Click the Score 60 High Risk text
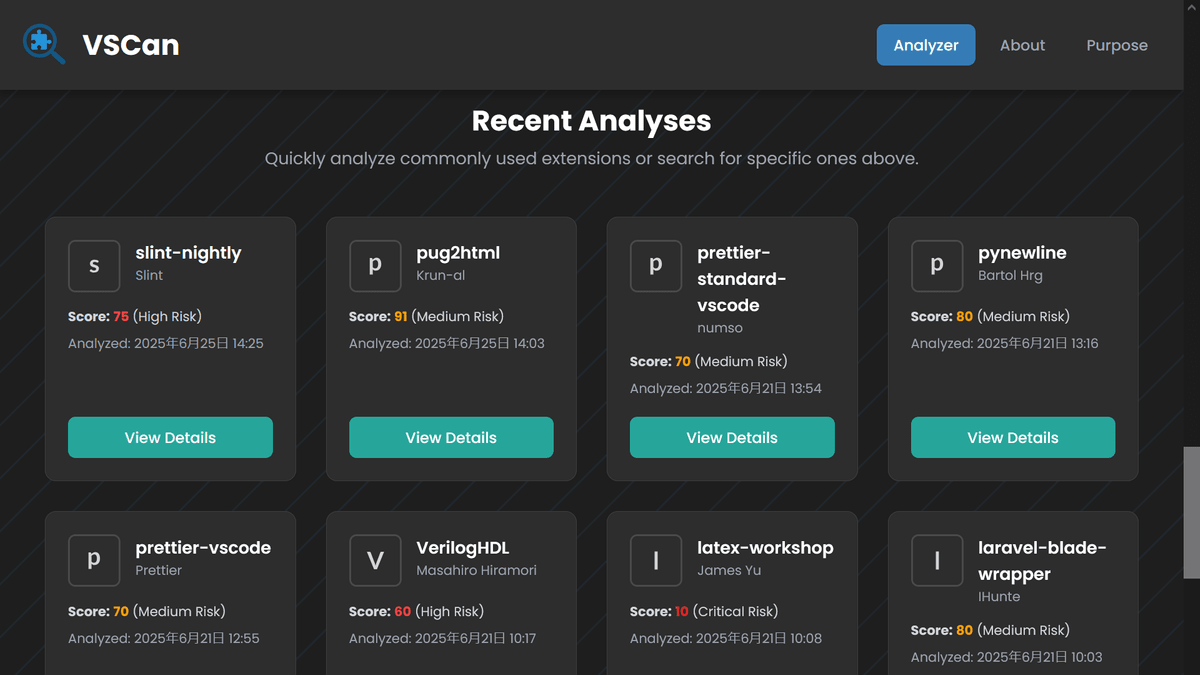 [416, 611]
